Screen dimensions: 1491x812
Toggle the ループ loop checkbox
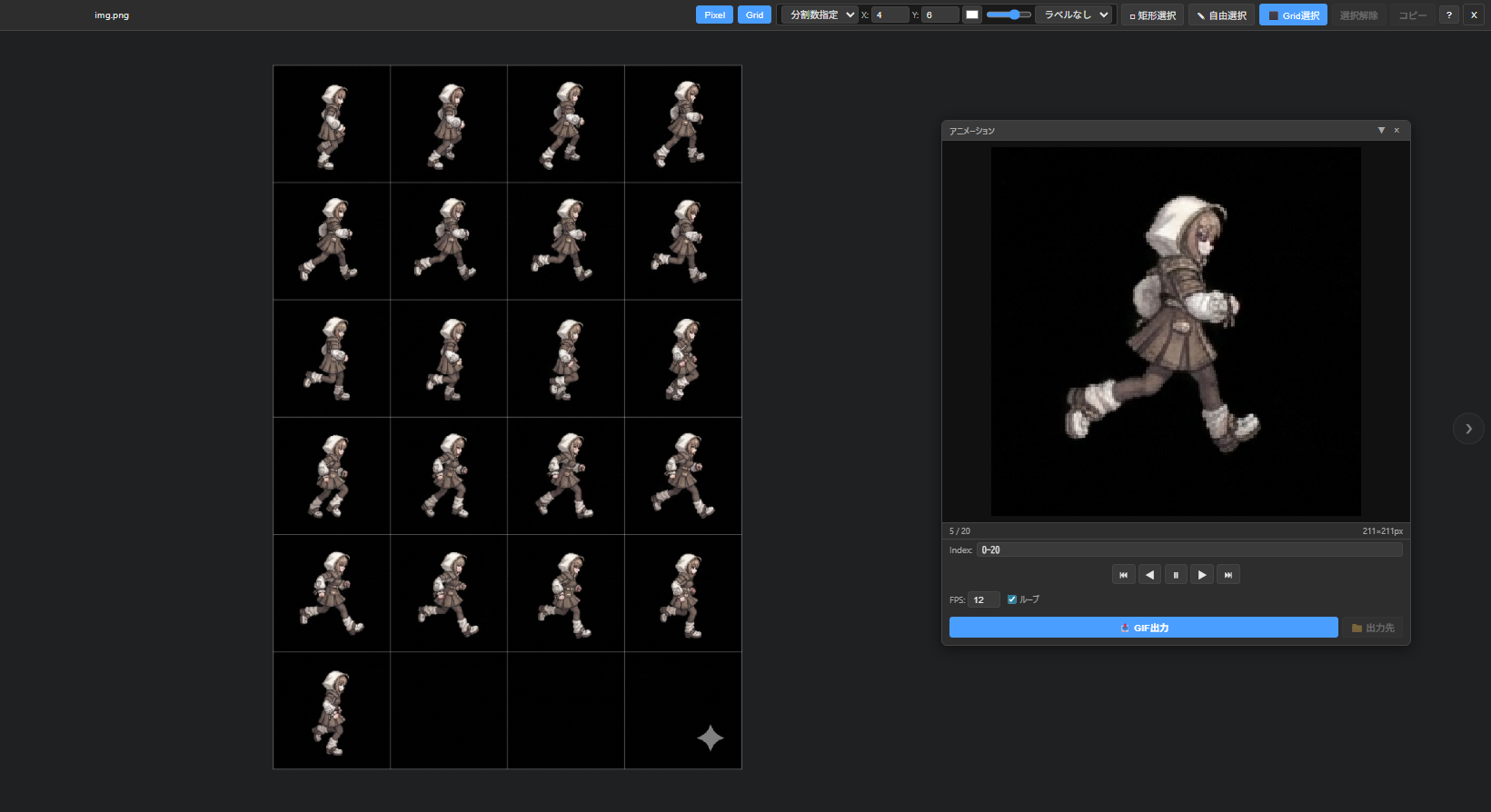coord(1012,599)
